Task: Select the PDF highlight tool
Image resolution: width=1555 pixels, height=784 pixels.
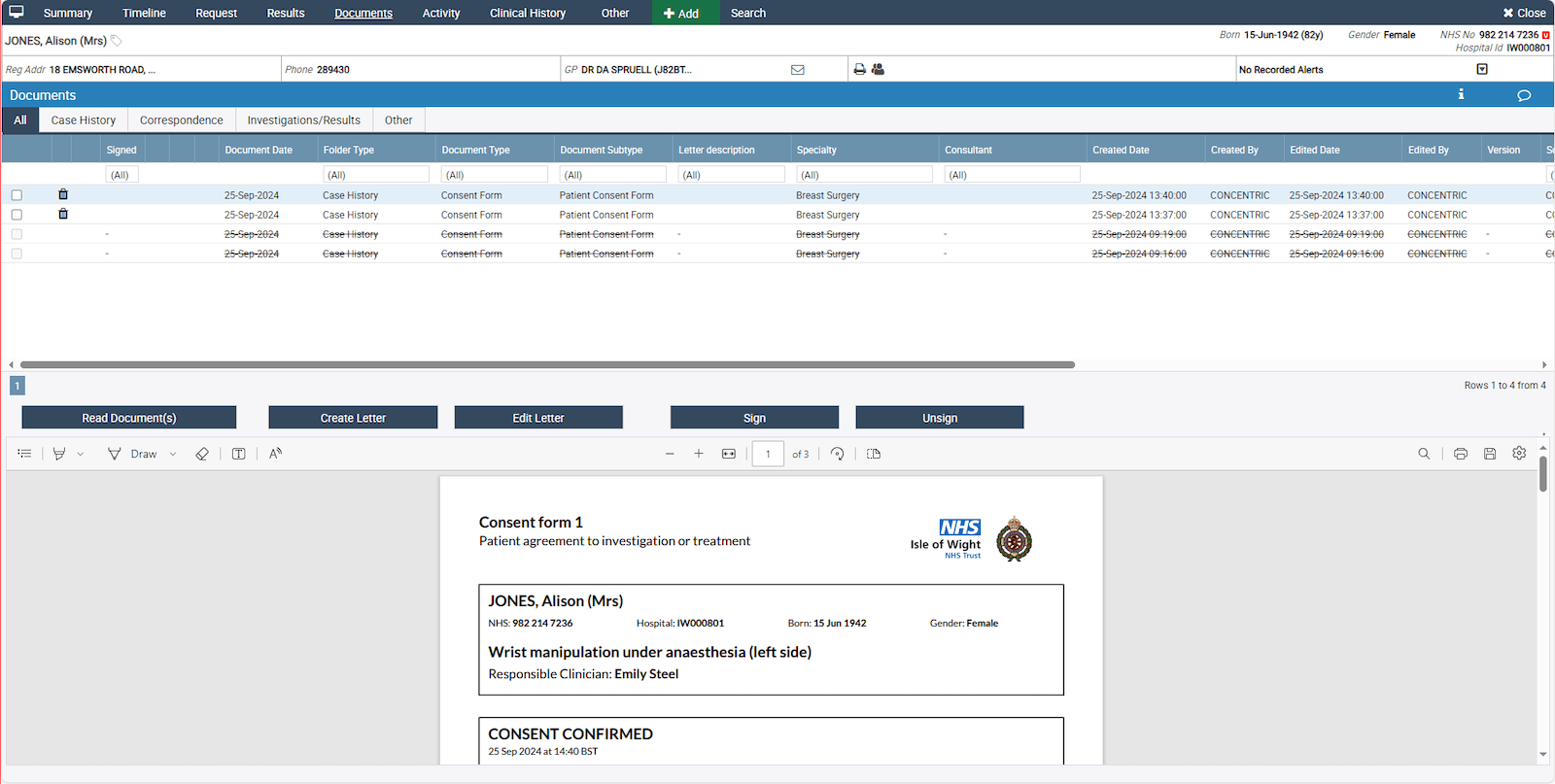Action: click(59, 454)
